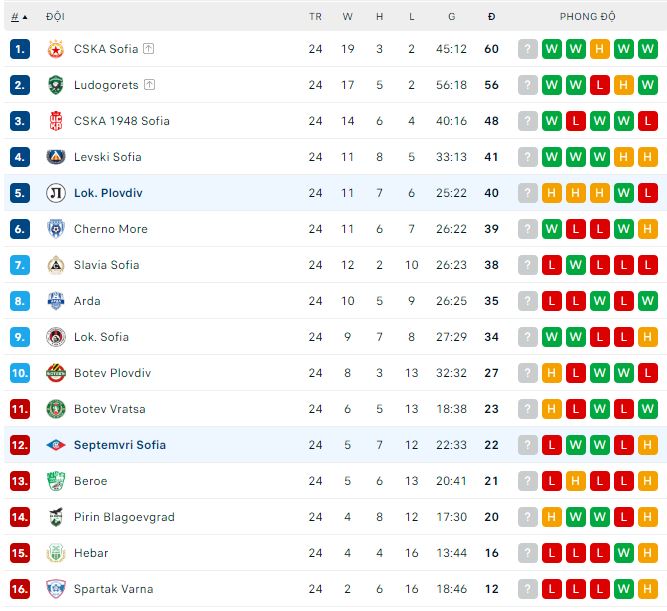Sort standings by points column Đ
This screenshot has width=667, height=611.
coord(491,17)
